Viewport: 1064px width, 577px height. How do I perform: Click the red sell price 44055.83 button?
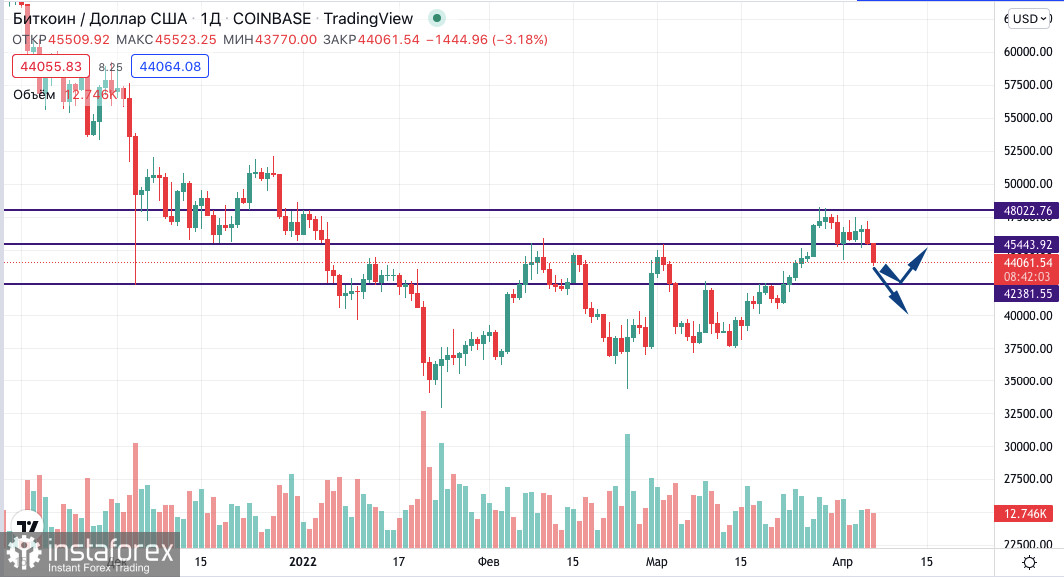pyautogui.click(x=50, y=67)
